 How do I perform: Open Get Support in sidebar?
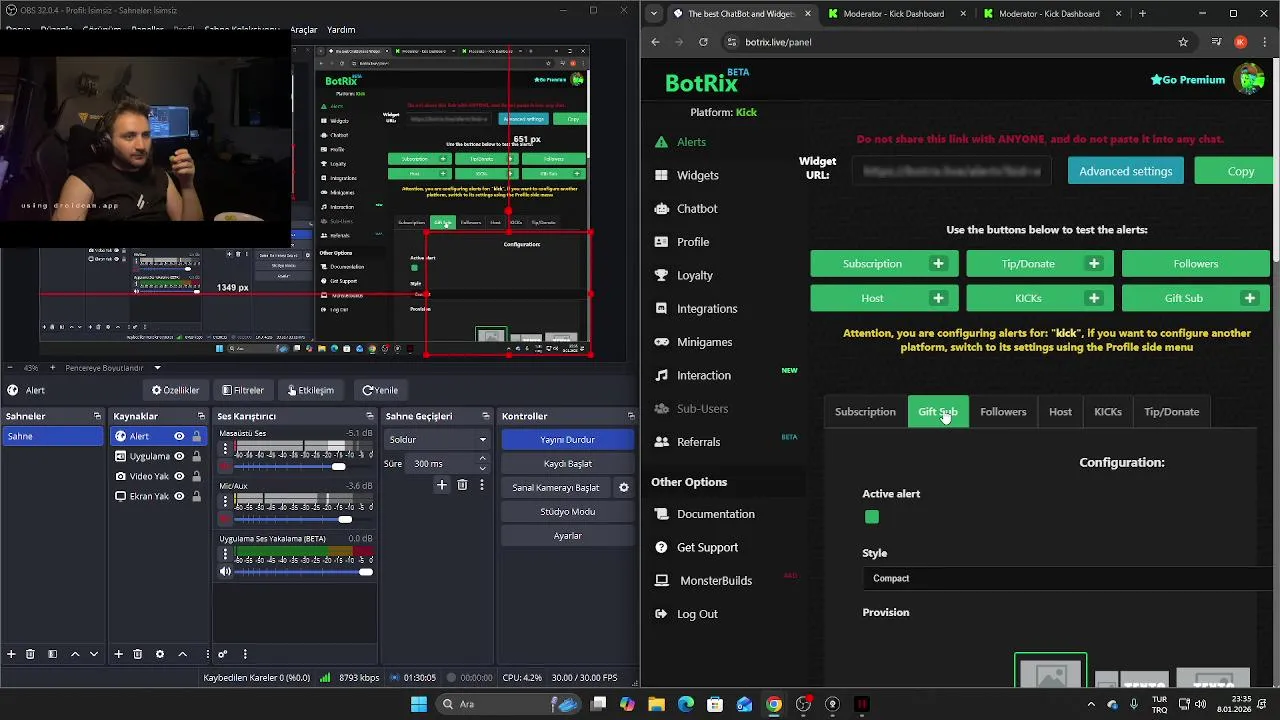[x=707, y=547]
